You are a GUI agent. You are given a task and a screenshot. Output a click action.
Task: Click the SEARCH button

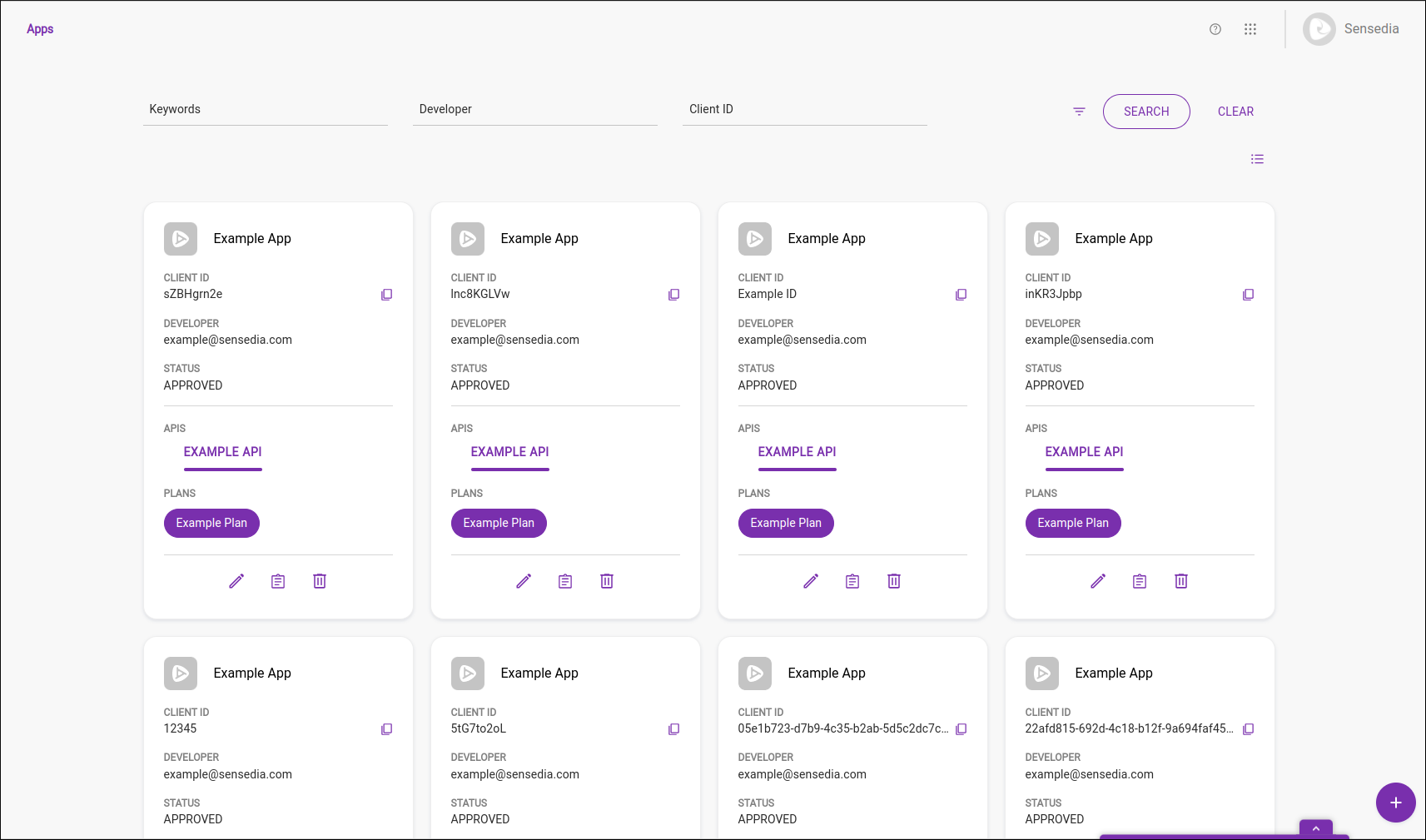coord(1145,112)
